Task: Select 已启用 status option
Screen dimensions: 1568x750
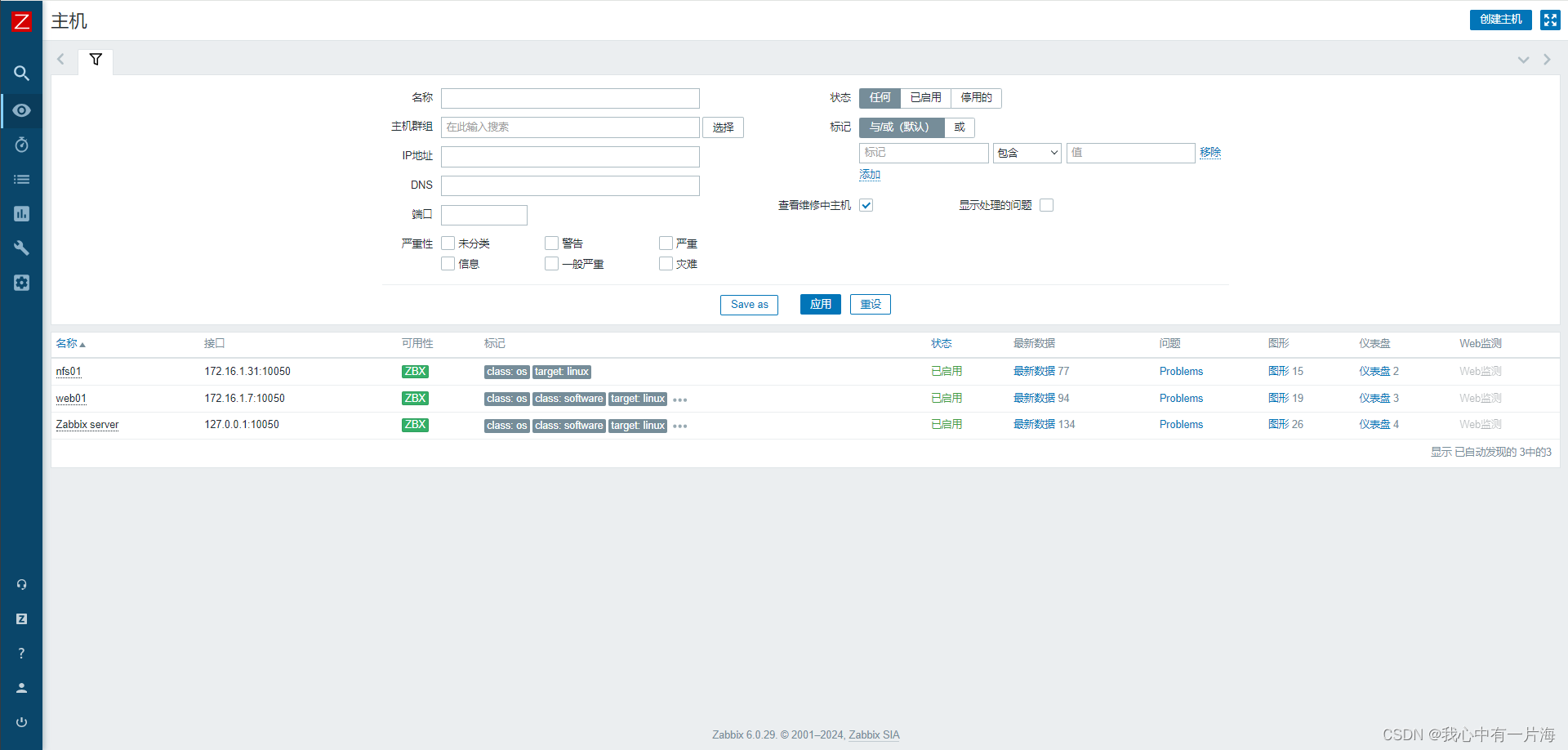Action: (925, 98)
